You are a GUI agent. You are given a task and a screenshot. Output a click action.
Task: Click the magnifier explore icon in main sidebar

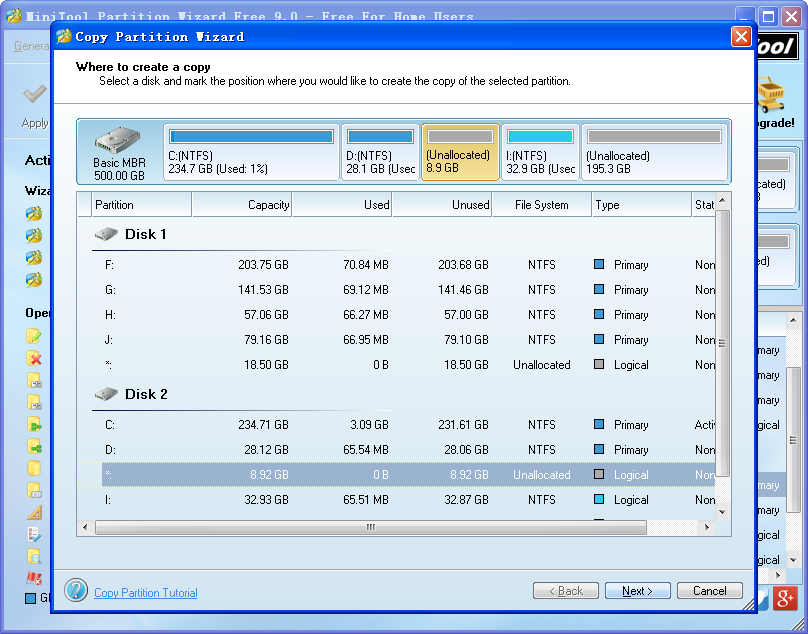click(x=34, y=557)
